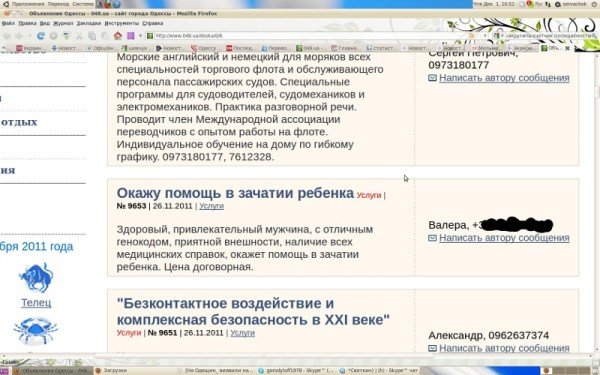The image size is (600, 375).
Task: Open the Закладки menu
Action: click(x=89, y=23)
